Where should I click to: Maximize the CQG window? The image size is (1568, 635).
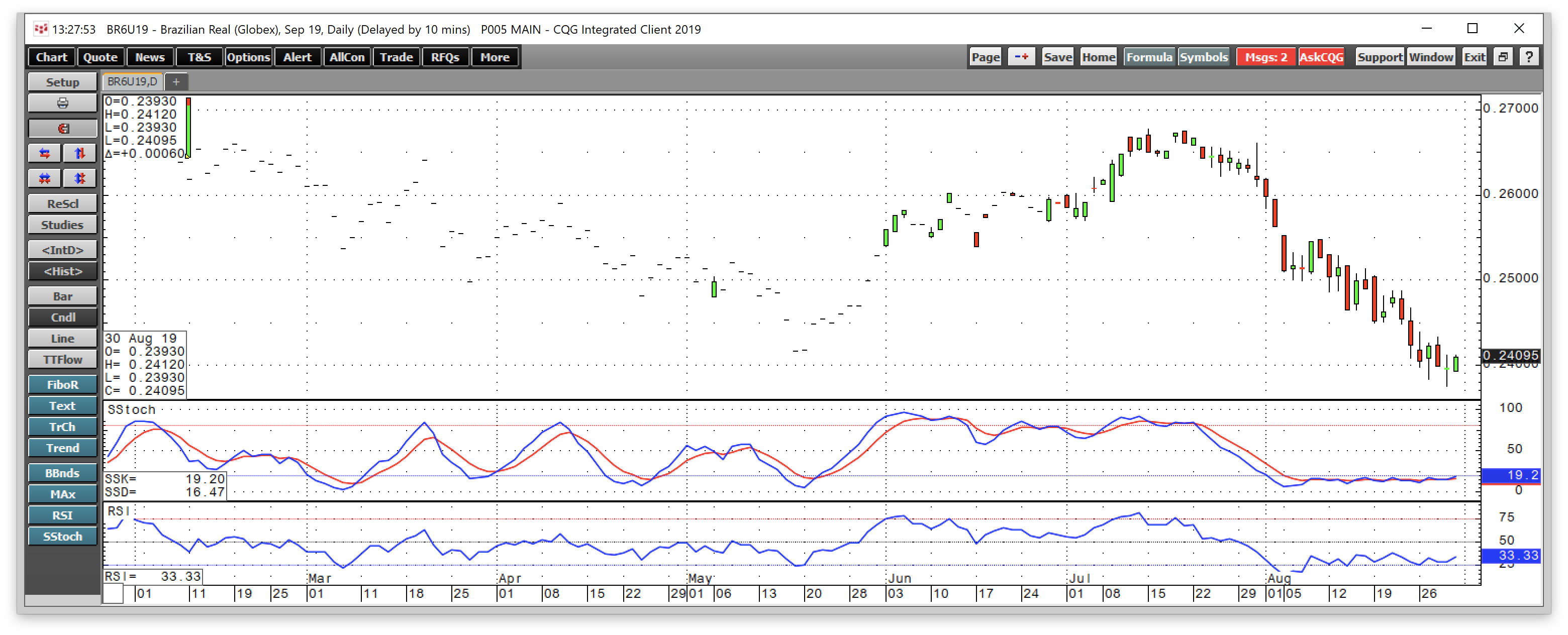1473,29
